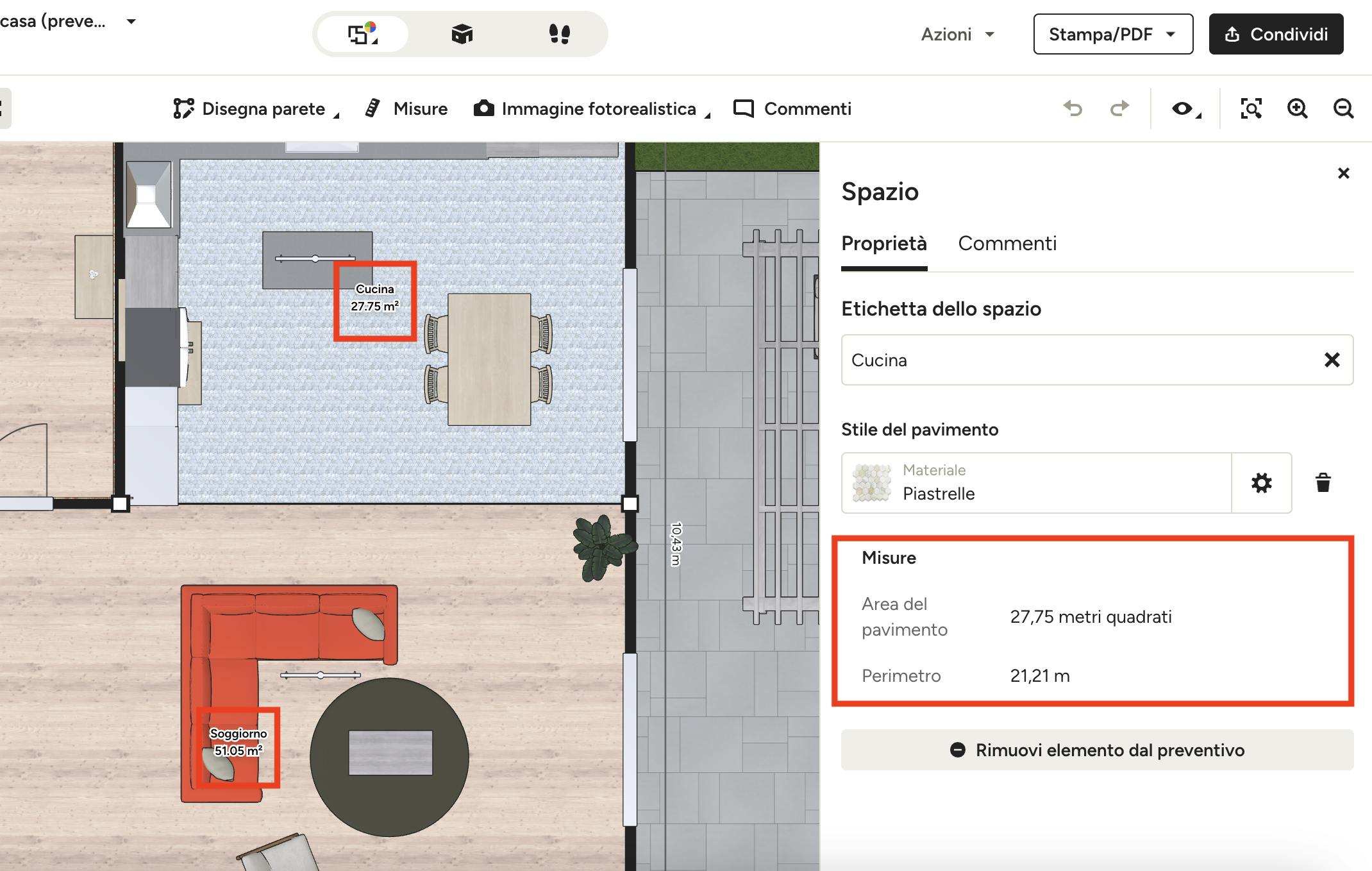Screen dimensions: 1372x871
Task: Open the Disegna parete tool
Action: pyautogui.click(x=256, y=108)
